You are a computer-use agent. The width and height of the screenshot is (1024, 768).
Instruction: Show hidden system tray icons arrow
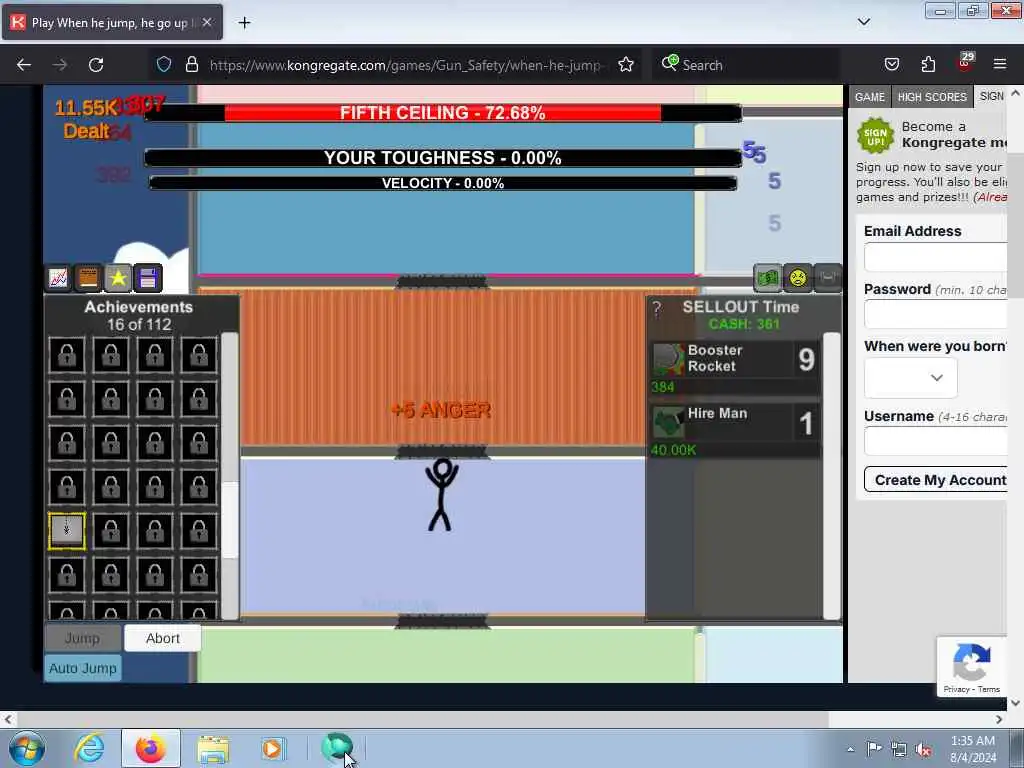click(850, 749)
